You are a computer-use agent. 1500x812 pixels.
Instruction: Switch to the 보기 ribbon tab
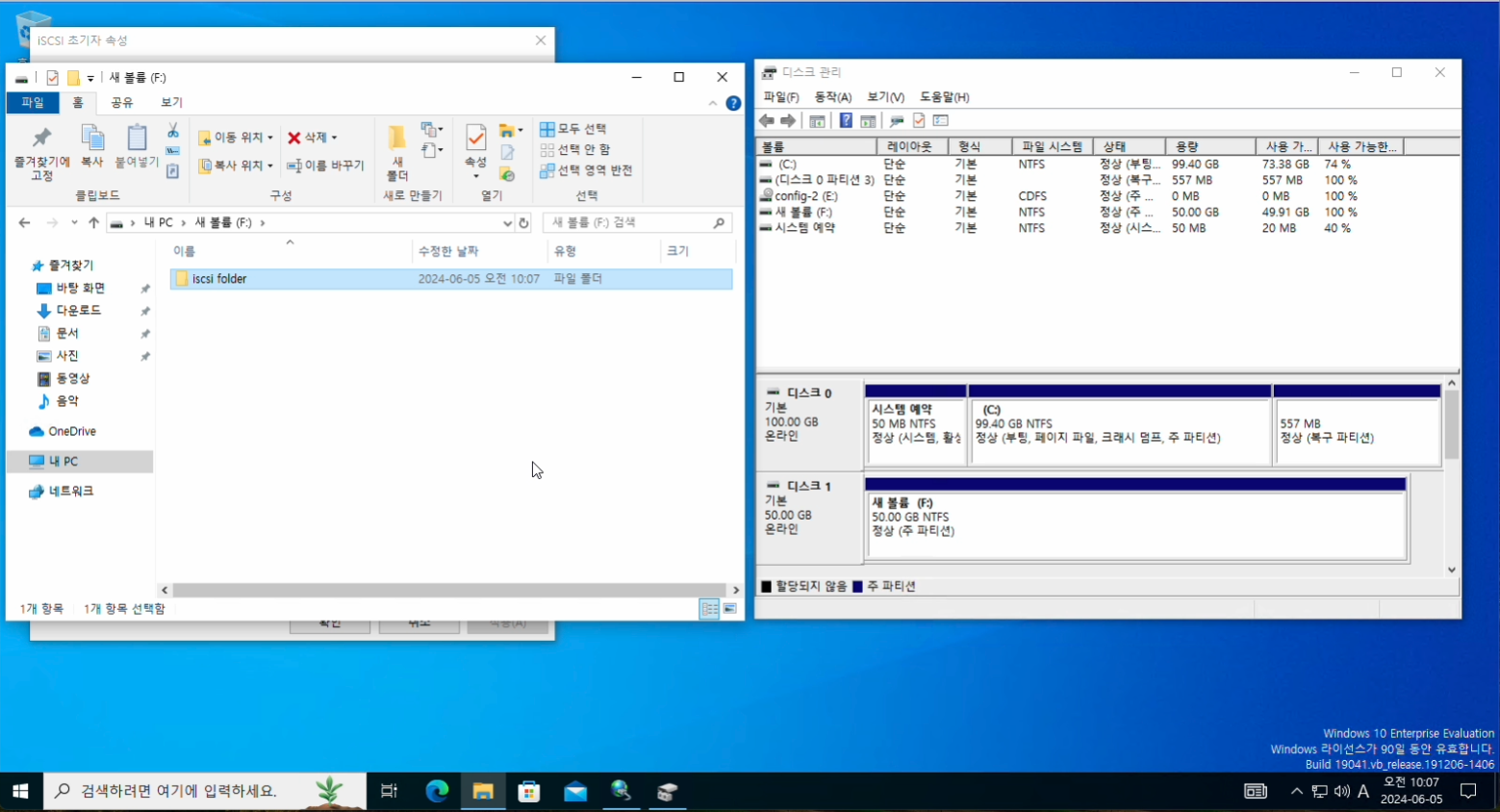coord(171,102)
